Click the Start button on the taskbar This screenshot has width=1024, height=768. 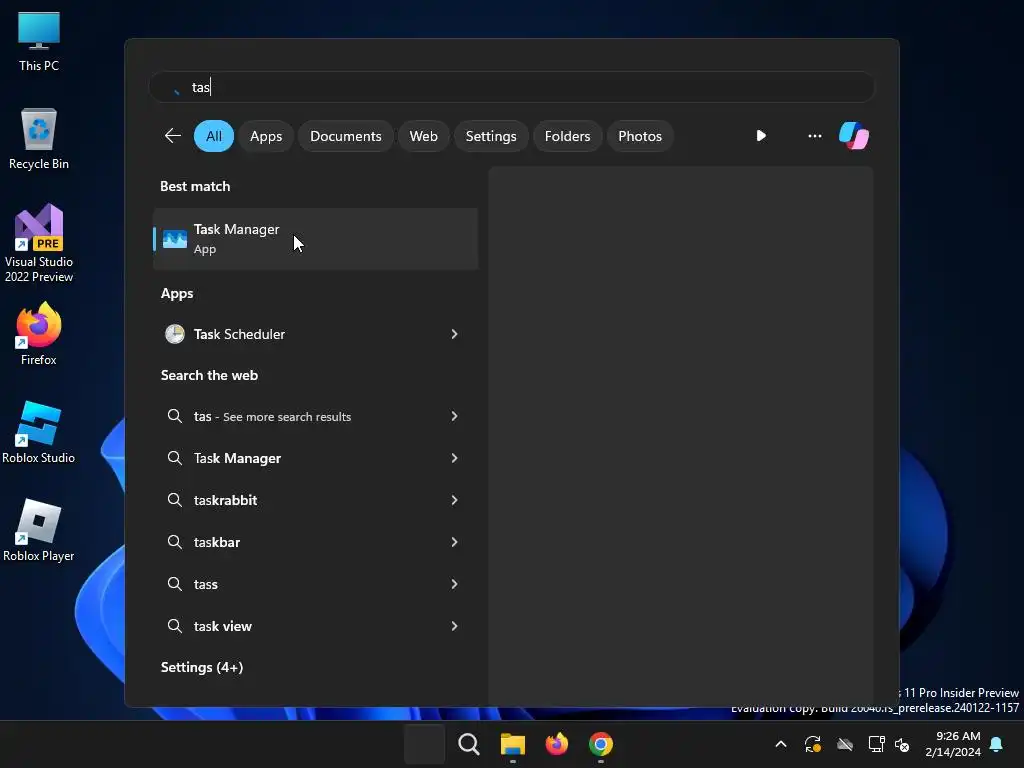[424, 744]
